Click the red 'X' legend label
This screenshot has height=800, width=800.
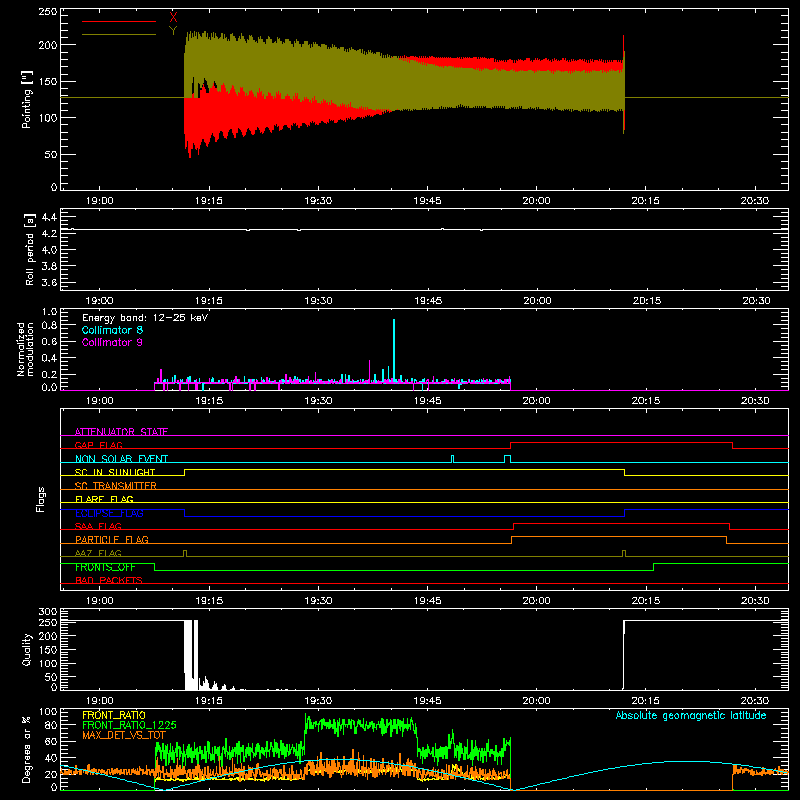[173, 18]
